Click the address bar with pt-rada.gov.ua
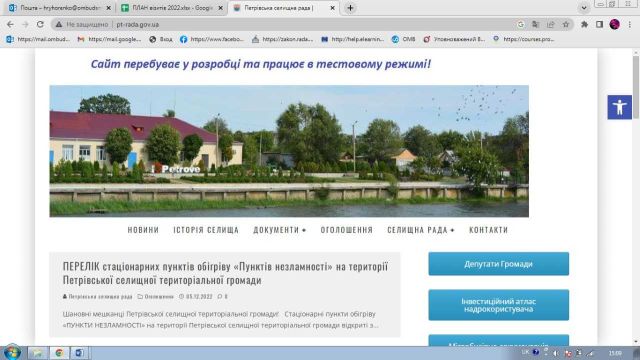 pyautogui.click(x=286, y=24)
